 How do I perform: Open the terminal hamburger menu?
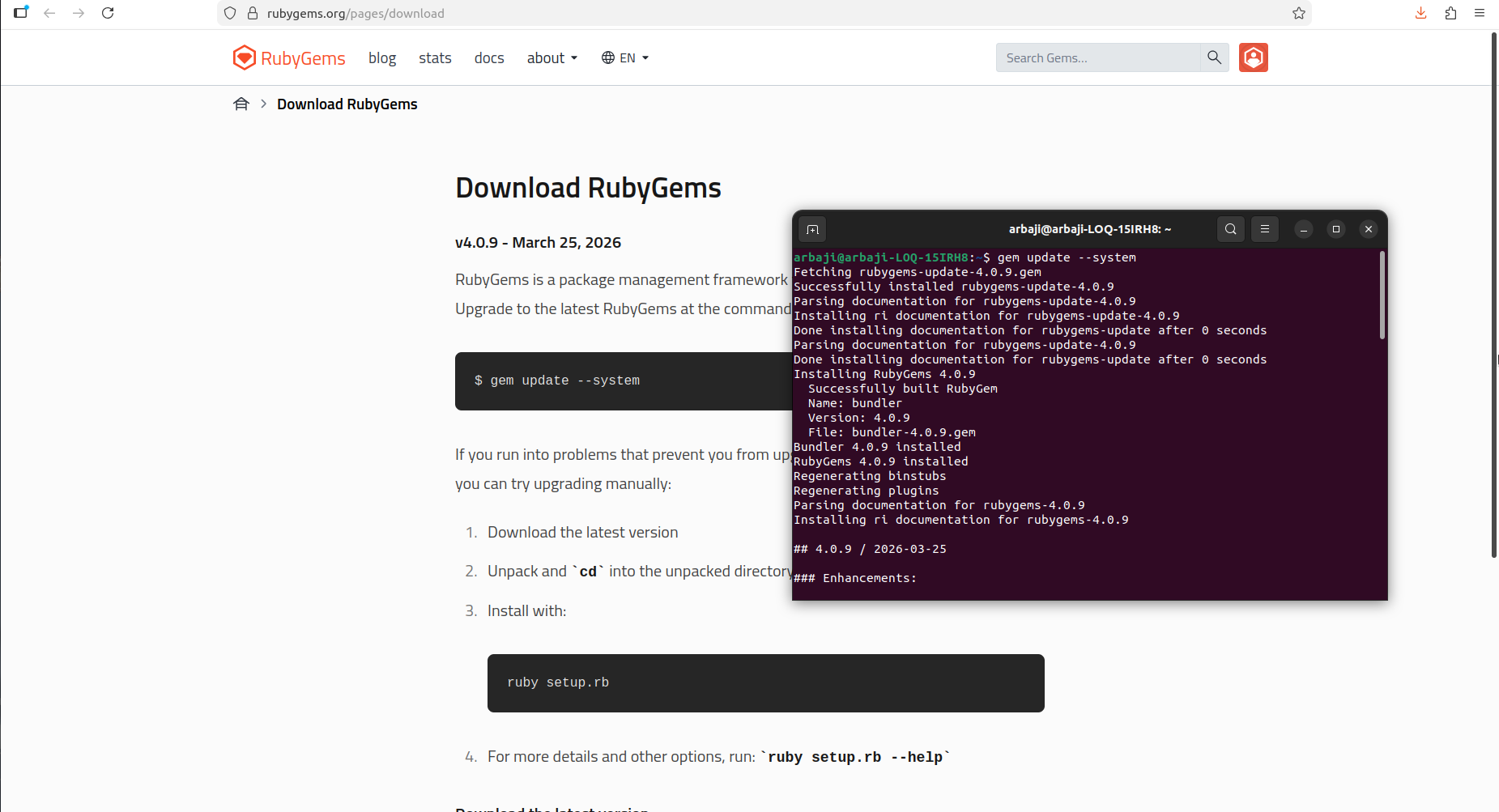[x=1264, y=229]
